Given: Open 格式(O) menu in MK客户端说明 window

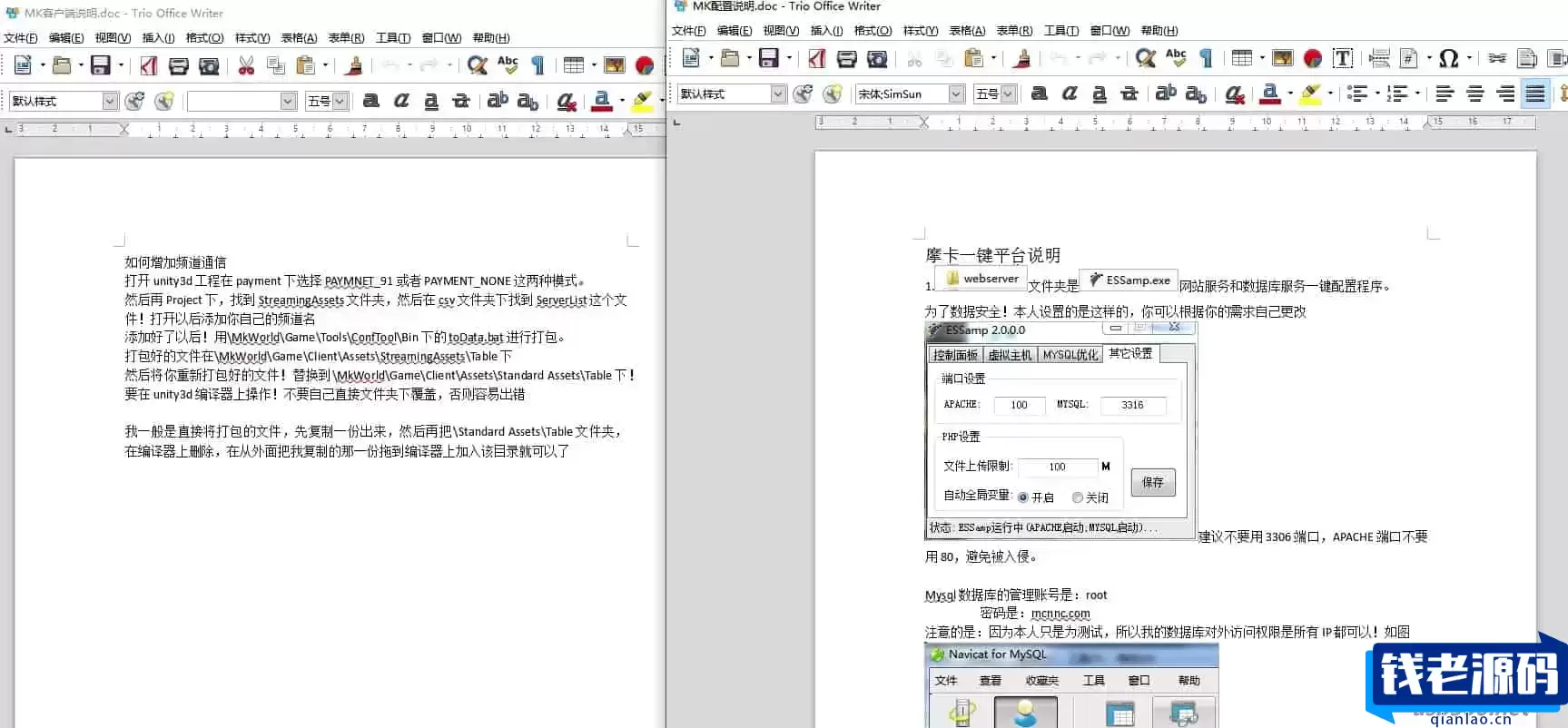Looking at the screenshot, I should [x=204, y=37].
